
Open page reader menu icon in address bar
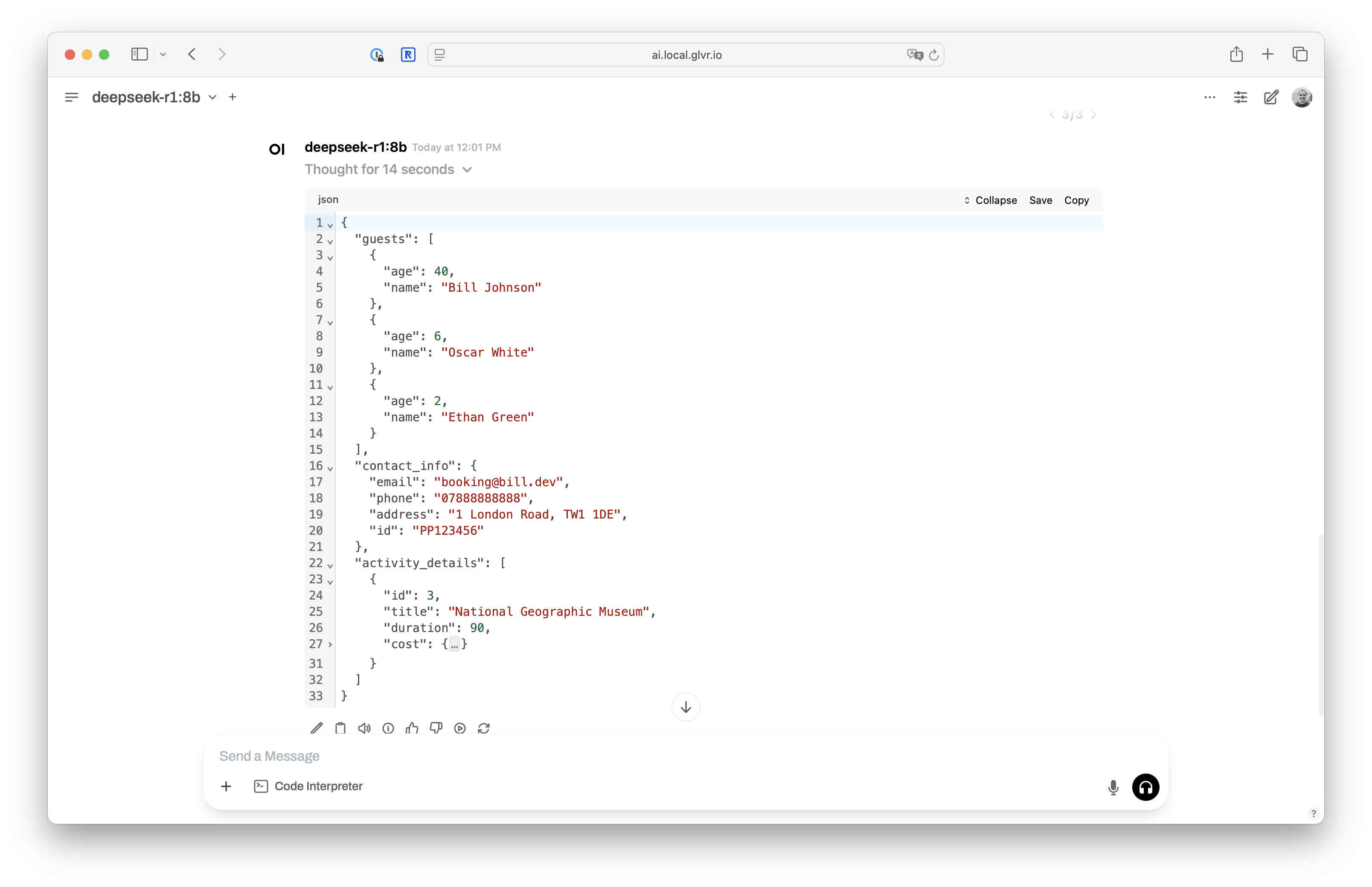click(x=440, y=55)
